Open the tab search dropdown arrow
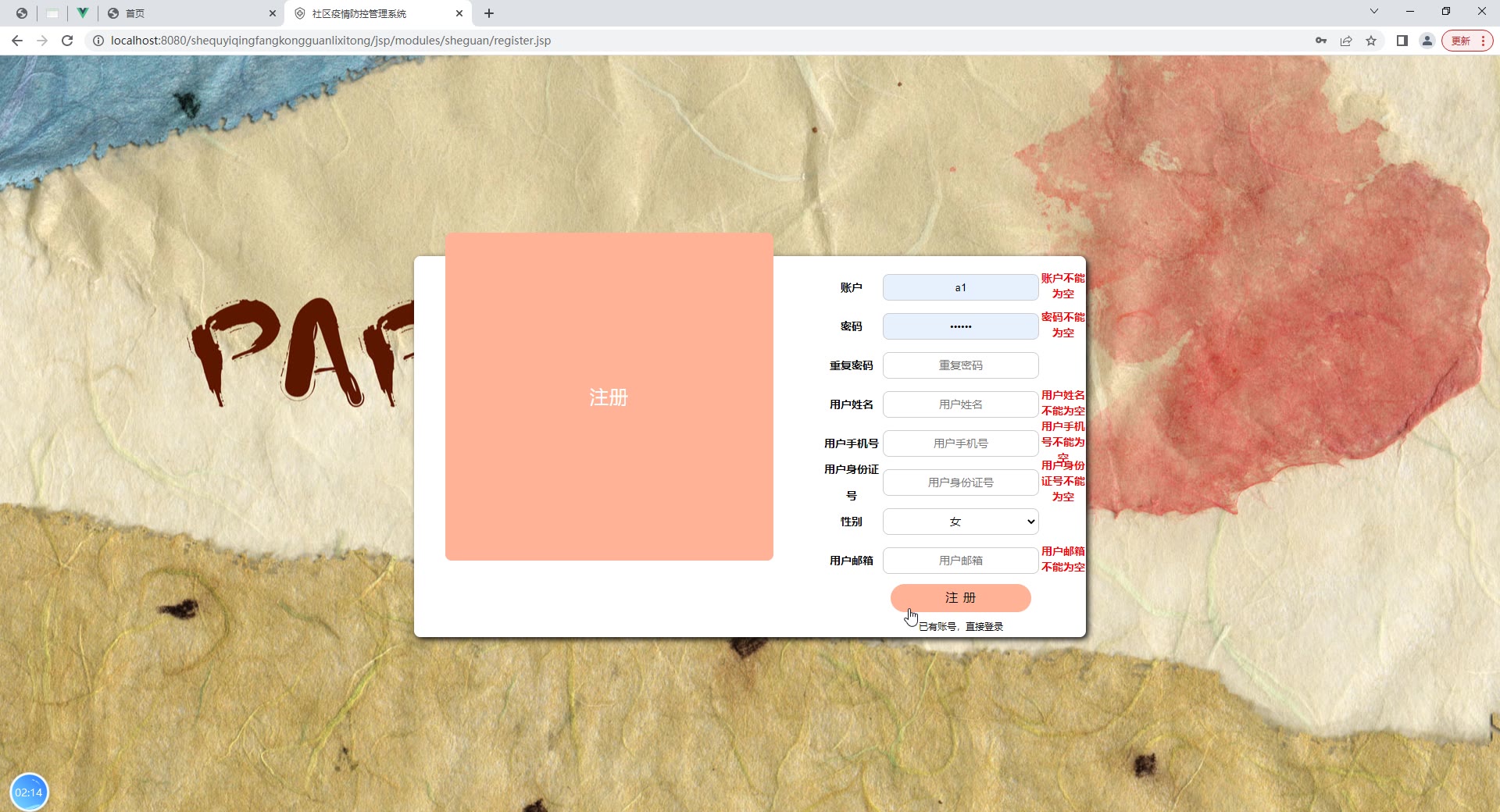1500x812 pixels. [x=1374, y=11]
